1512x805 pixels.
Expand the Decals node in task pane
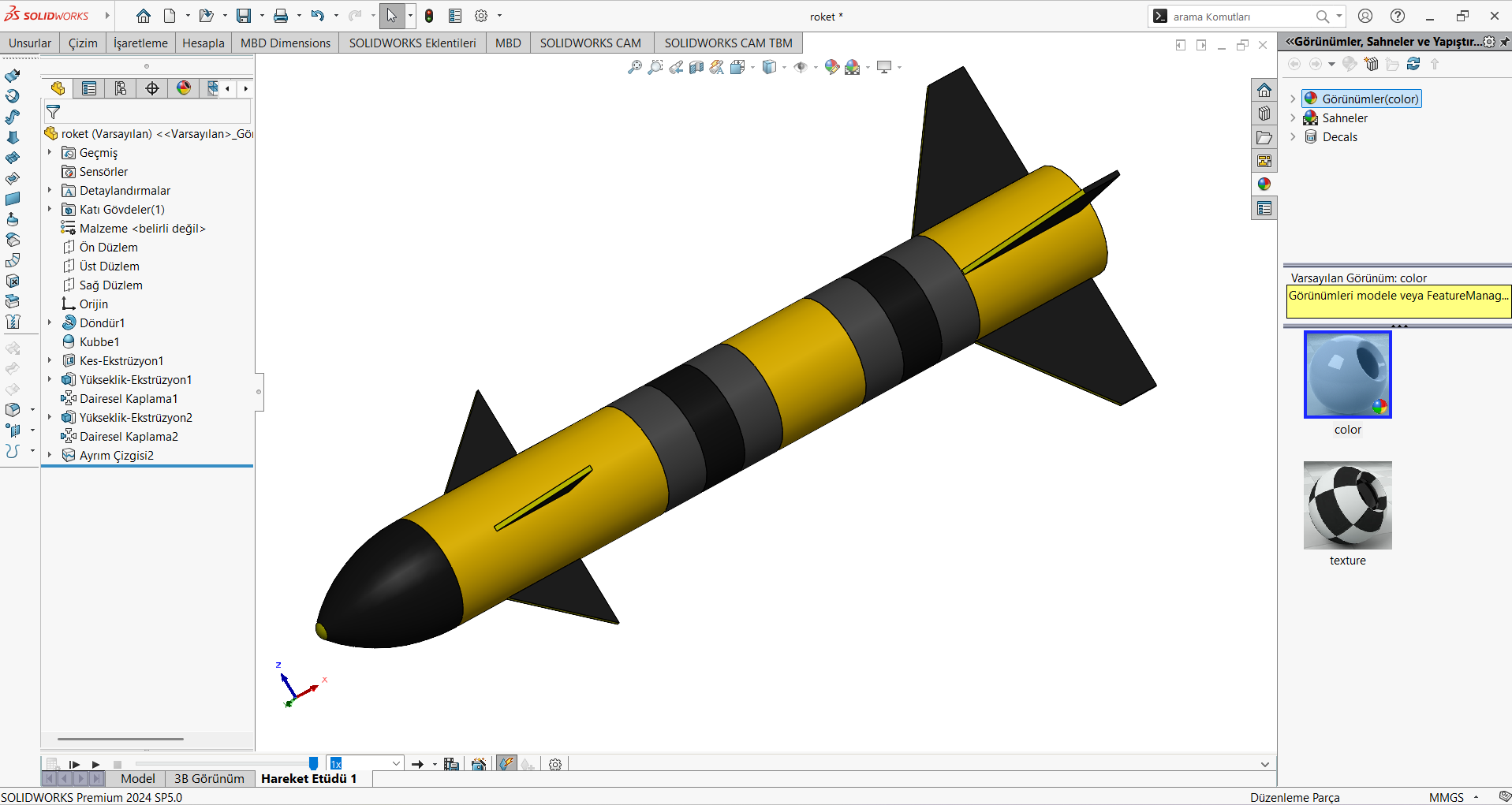coord(1293,136)
